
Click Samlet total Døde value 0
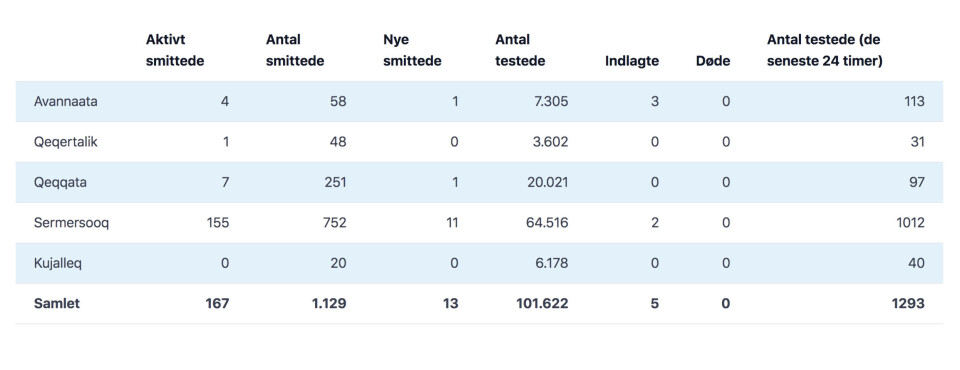coord(726,304)
